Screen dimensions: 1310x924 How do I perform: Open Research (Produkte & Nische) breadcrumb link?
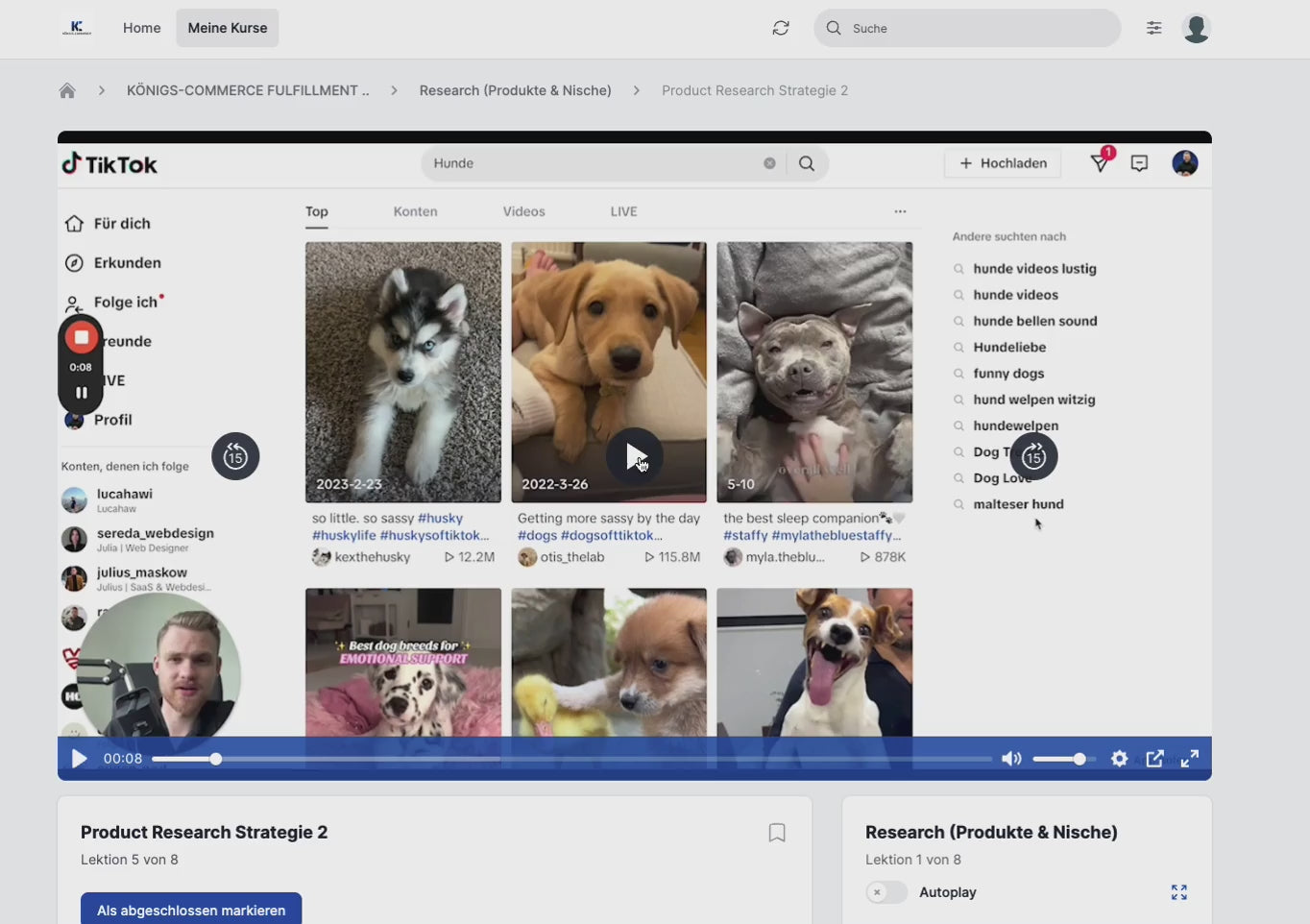coord(515,90)
